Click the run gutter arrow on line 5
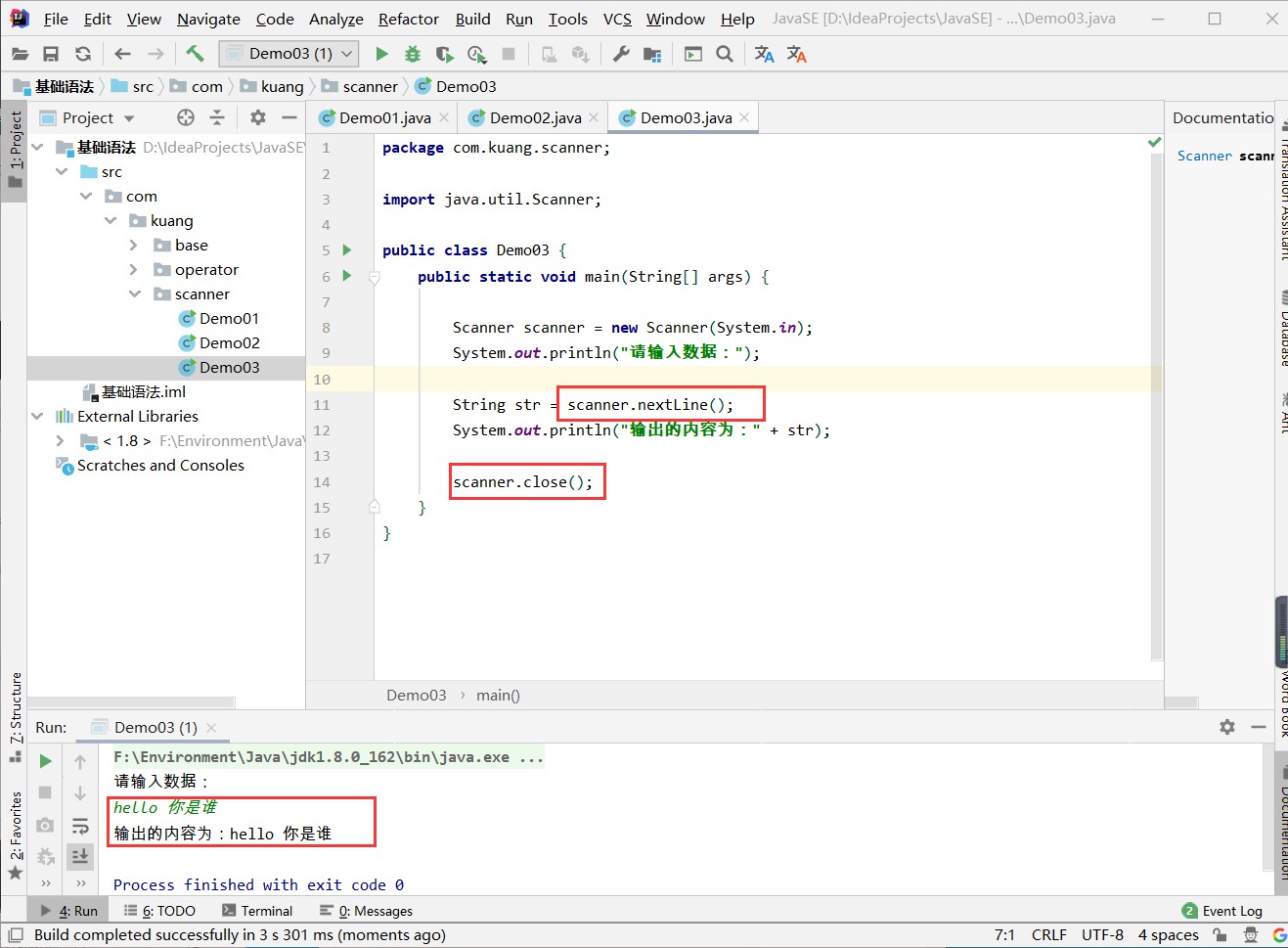The width and height of the screenshot is (1288, 948). [x=347, y=250]
